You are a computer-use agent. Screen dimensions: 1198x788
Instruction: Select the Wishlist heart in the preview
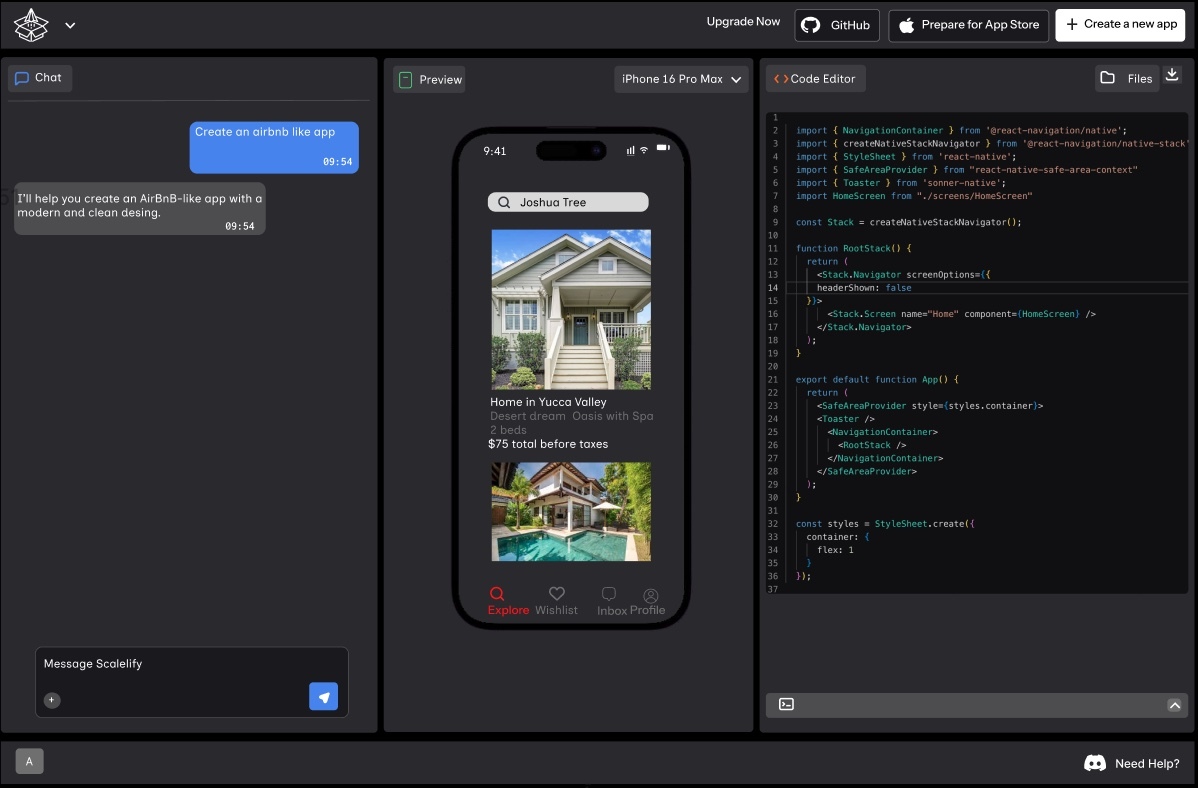click(556, 593)
